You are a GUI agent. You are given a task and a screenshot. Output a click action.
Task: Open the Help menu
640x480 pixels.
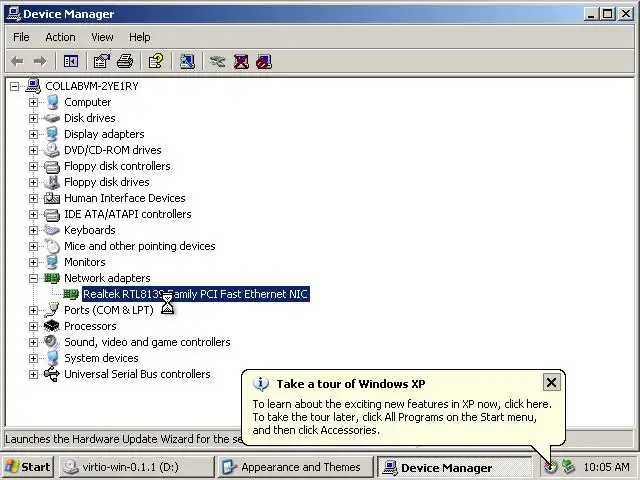pyautogui.click(x=140, y=37)
